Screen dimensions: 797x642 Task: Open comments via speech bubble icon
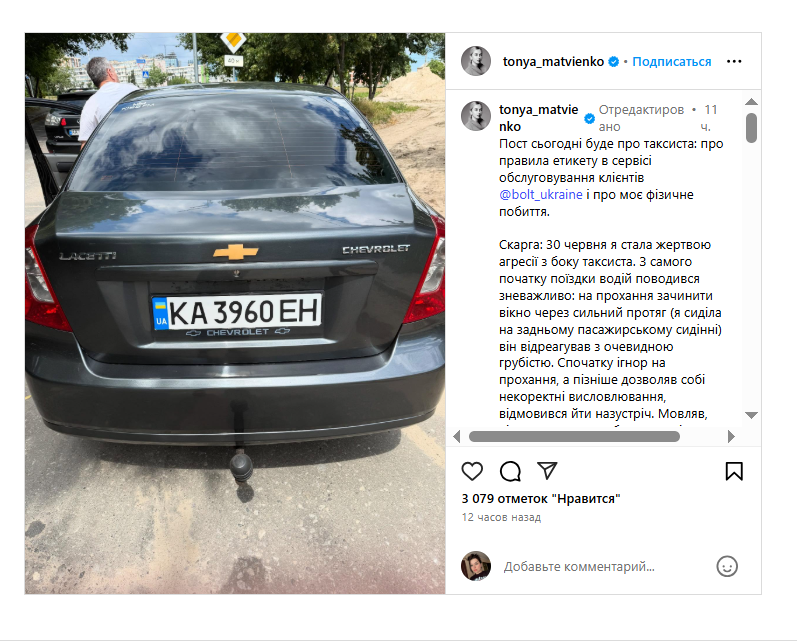click(x=510, y=471)
